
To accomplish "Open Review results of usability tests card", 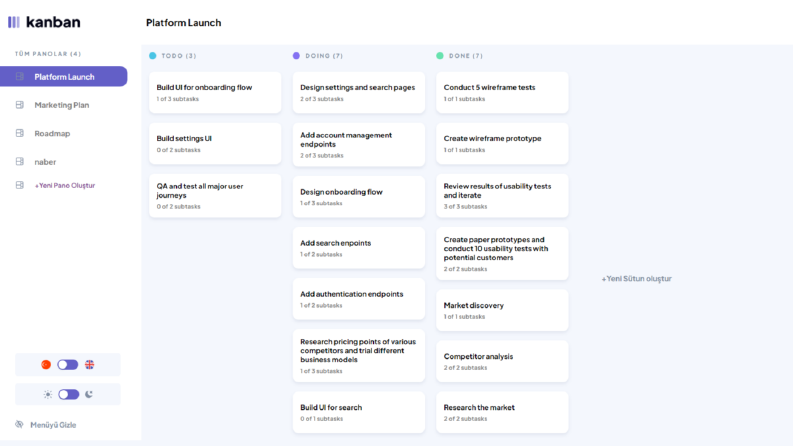I will point(502,196).
